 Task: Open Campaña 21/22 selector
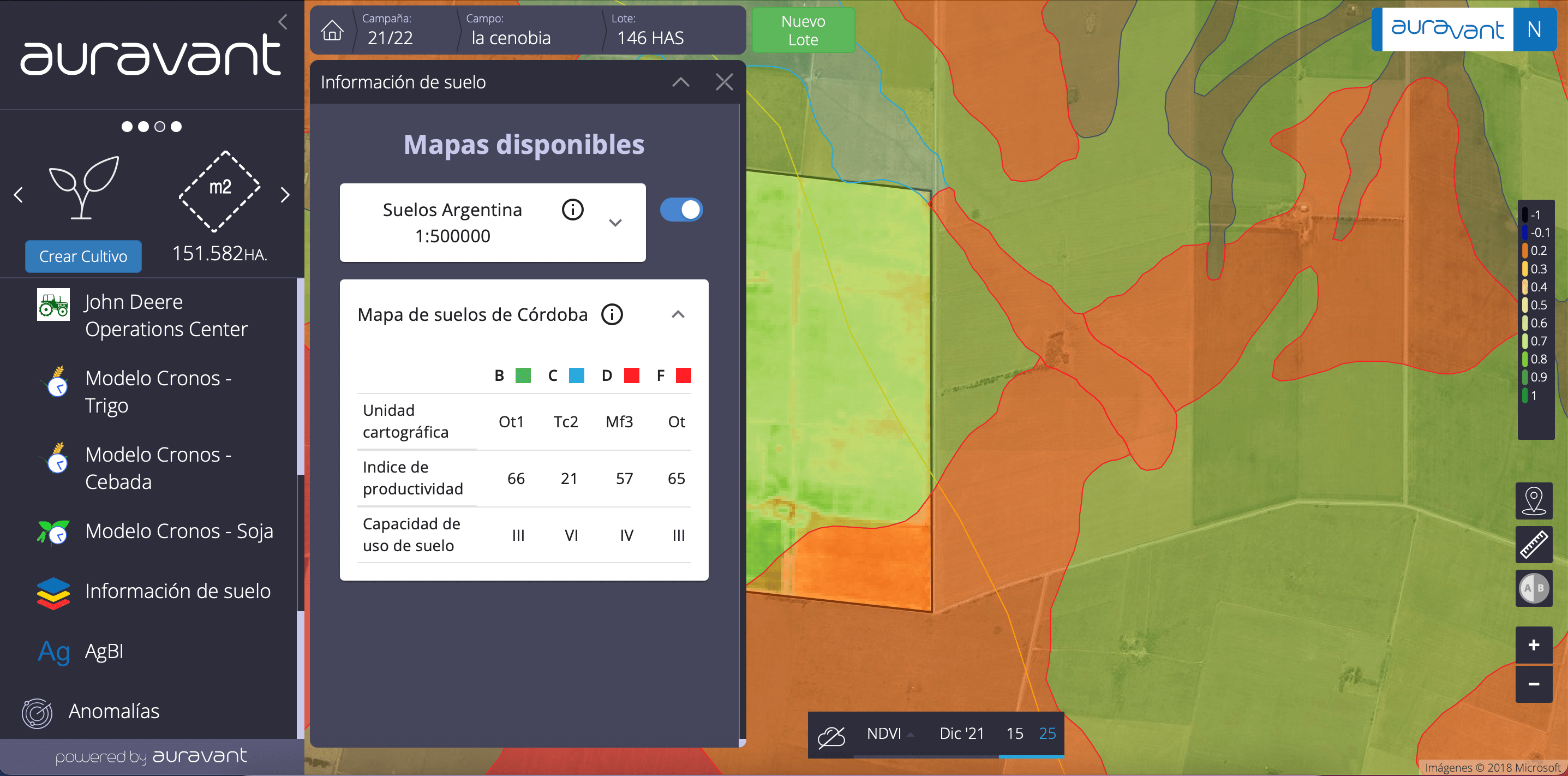click(x=390, y=30)
